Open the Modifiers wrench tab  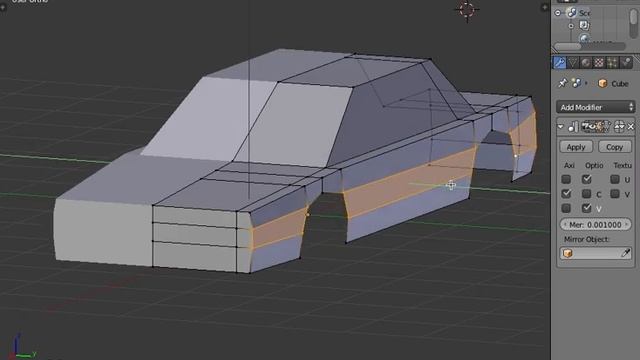click(x=560, y=62)
